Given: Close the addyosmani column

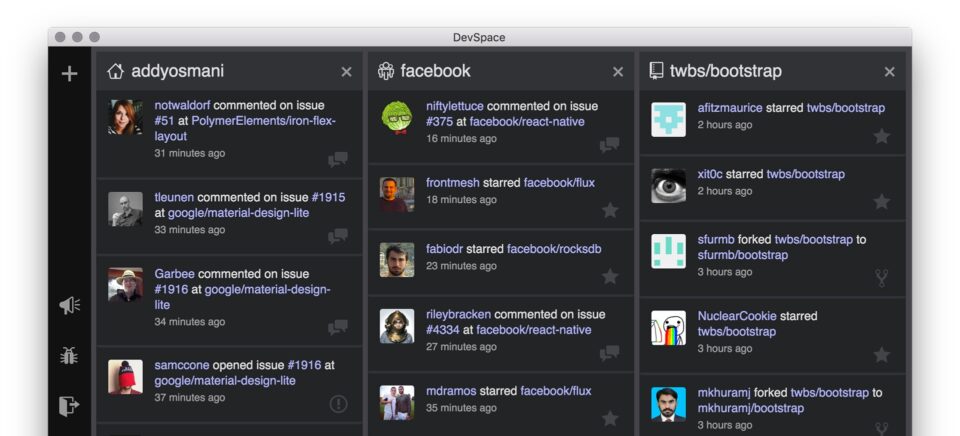Looking at the screenshot, I should point(347,72).
